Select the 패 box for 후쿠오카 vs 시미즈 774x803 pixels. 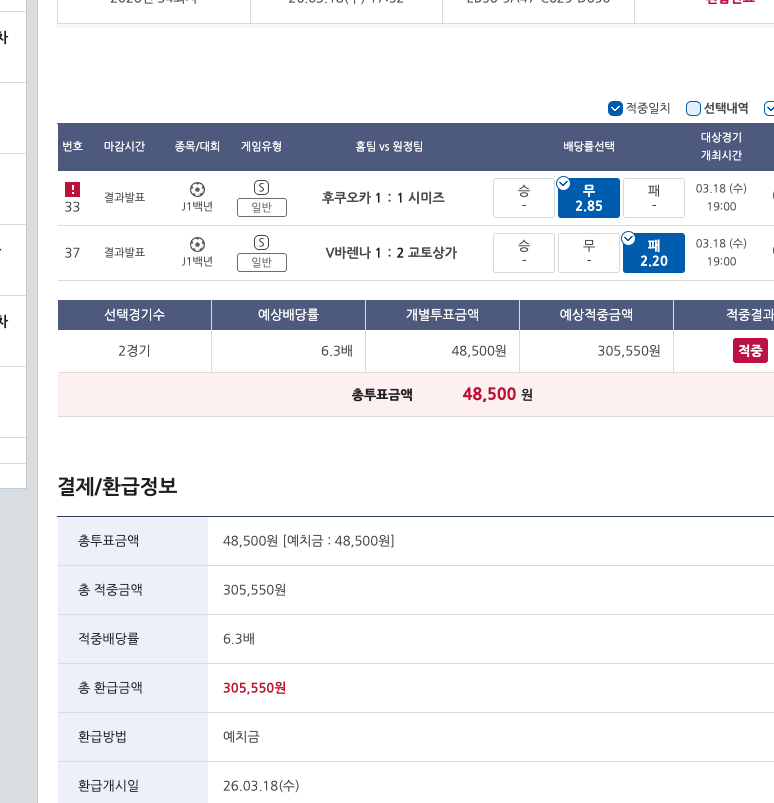tap(654, 198)
